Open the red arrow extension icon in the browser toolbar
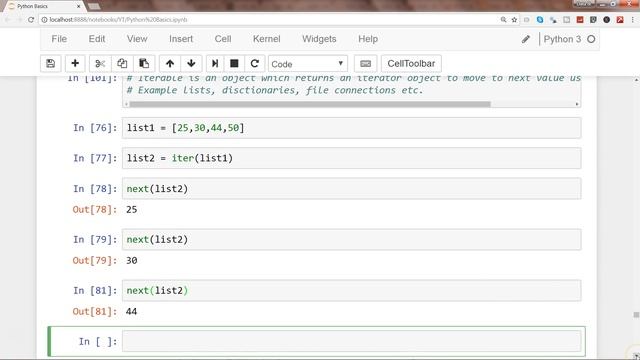Image resolution: width=640 pixels, height=360 pixels. 620,20
